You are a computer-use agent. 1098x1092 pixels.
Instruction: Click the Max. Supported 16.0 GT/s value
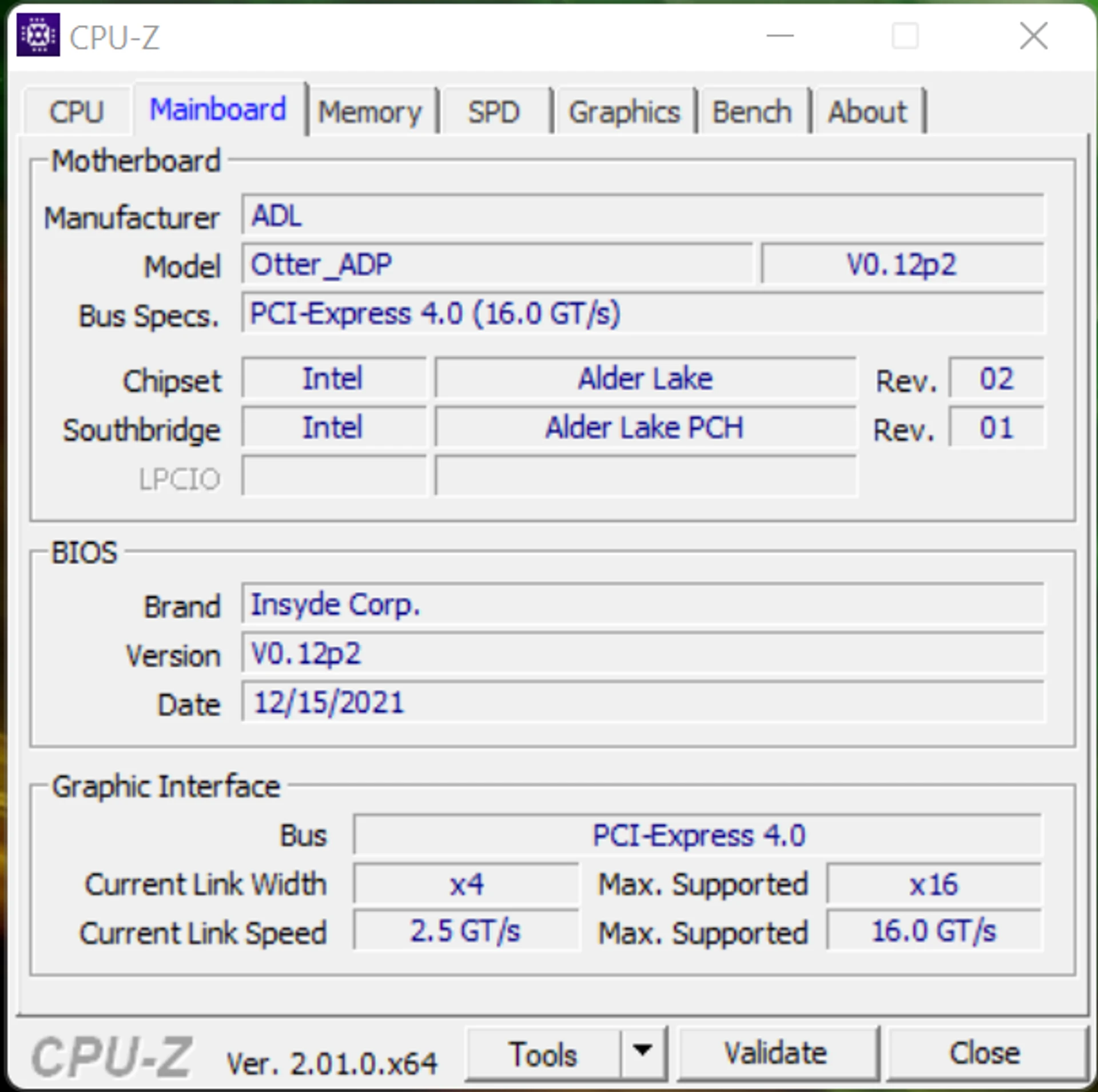coord(934,931)
